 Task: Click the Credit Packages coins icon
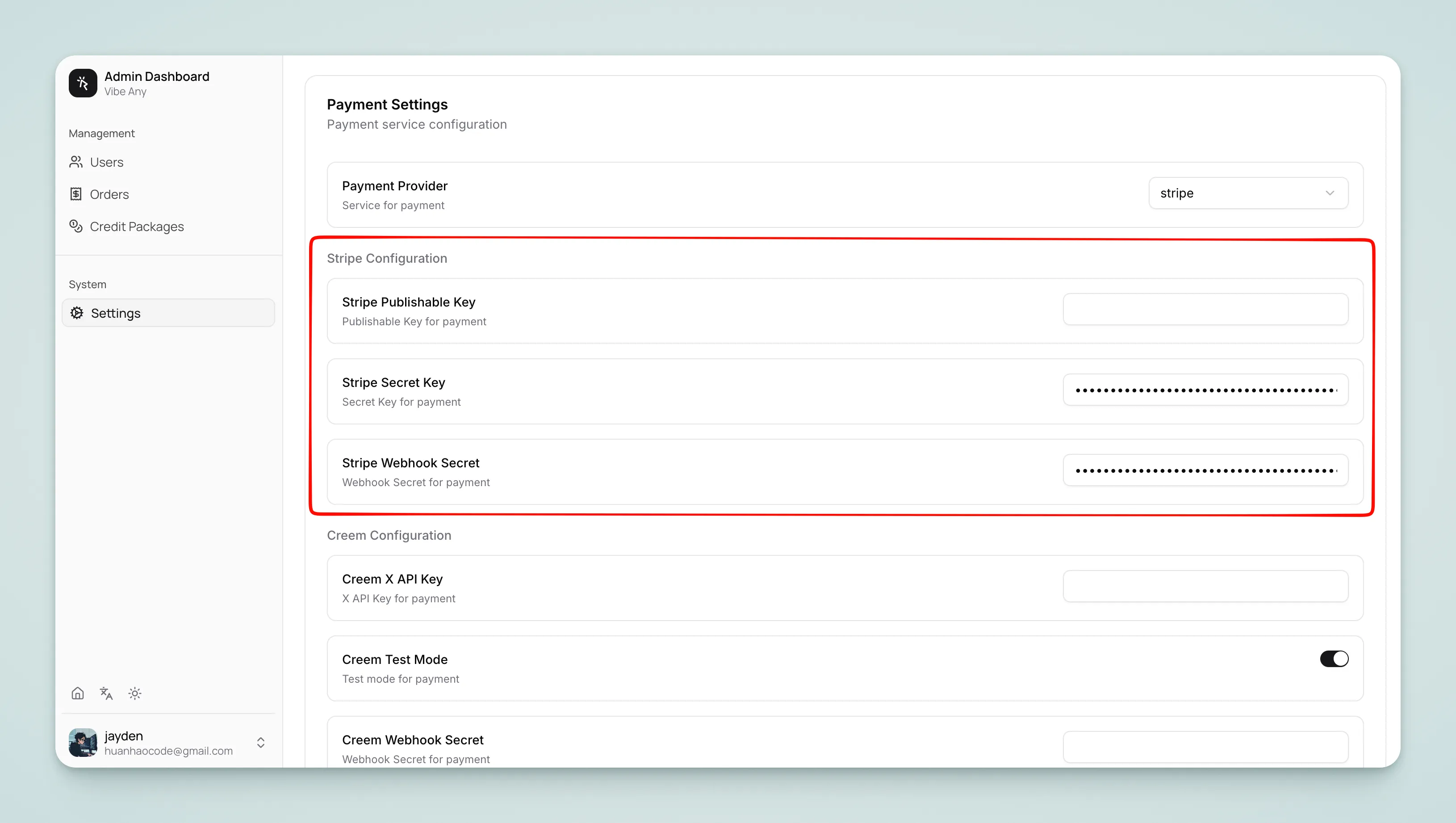click(77, 226)
